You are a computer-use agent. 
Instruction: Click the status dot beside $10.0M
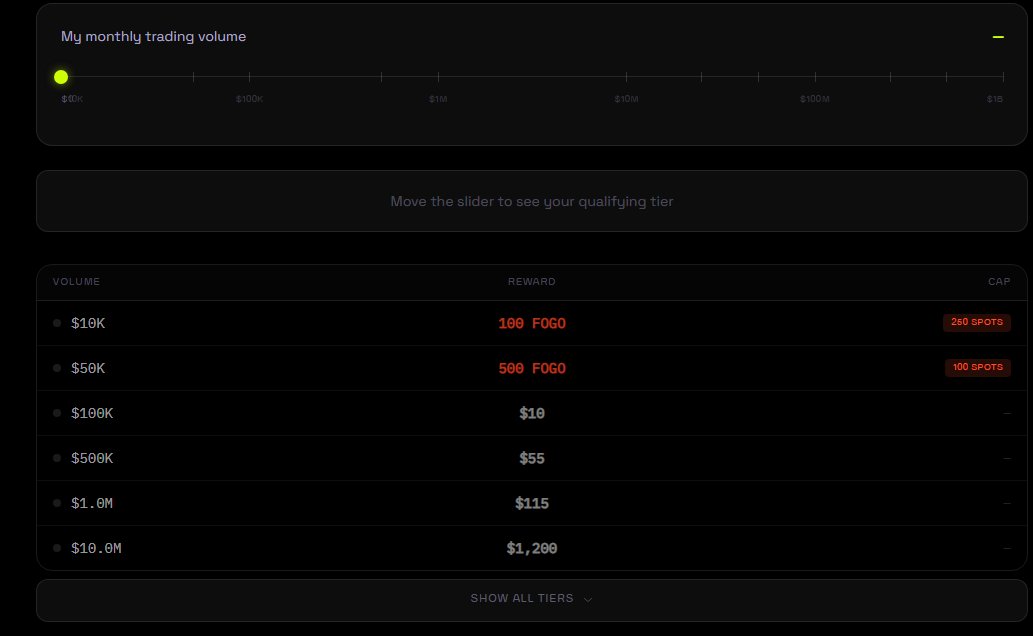click(x=57, y=548)
